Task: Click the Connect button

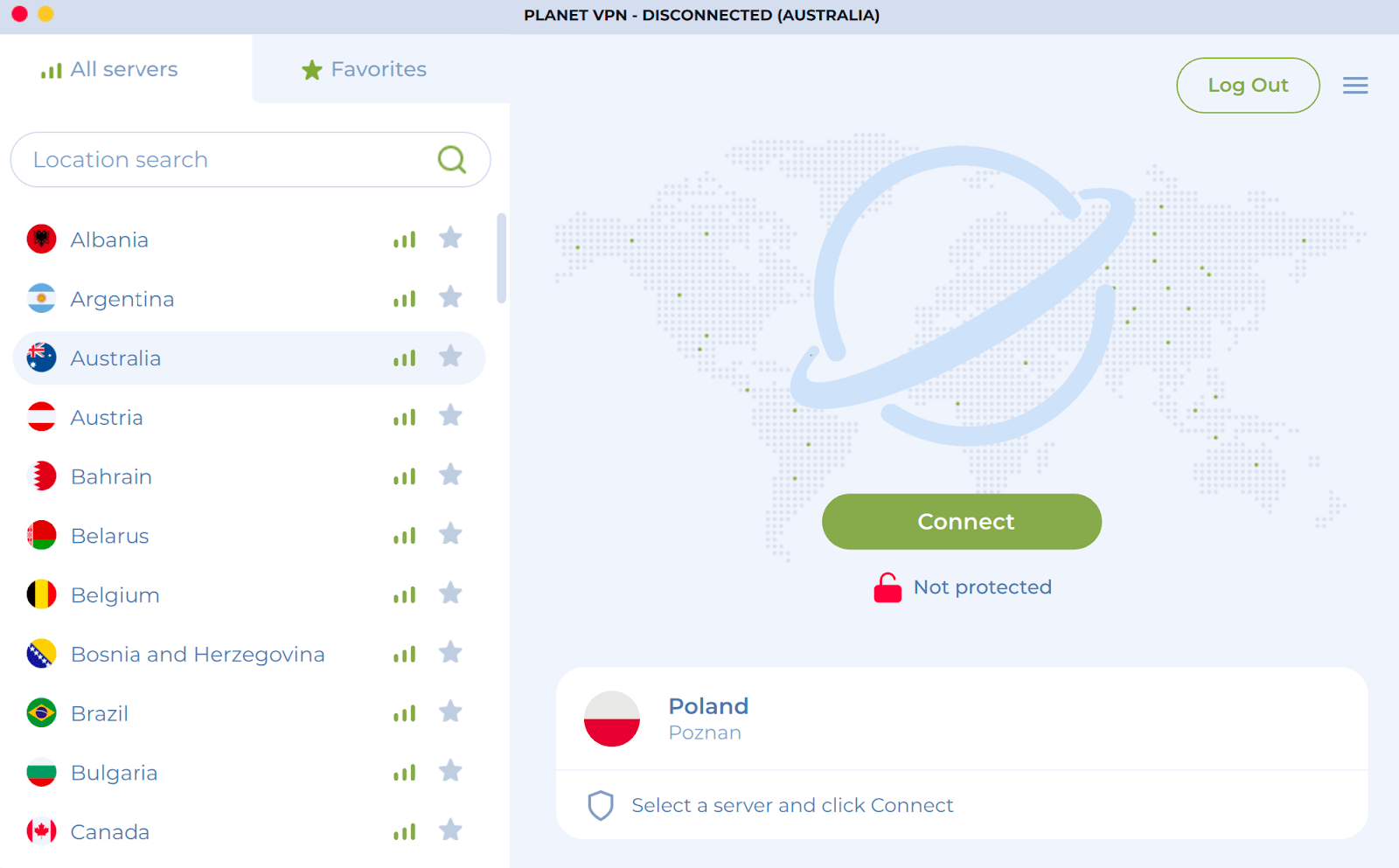Action: [962, 521]
